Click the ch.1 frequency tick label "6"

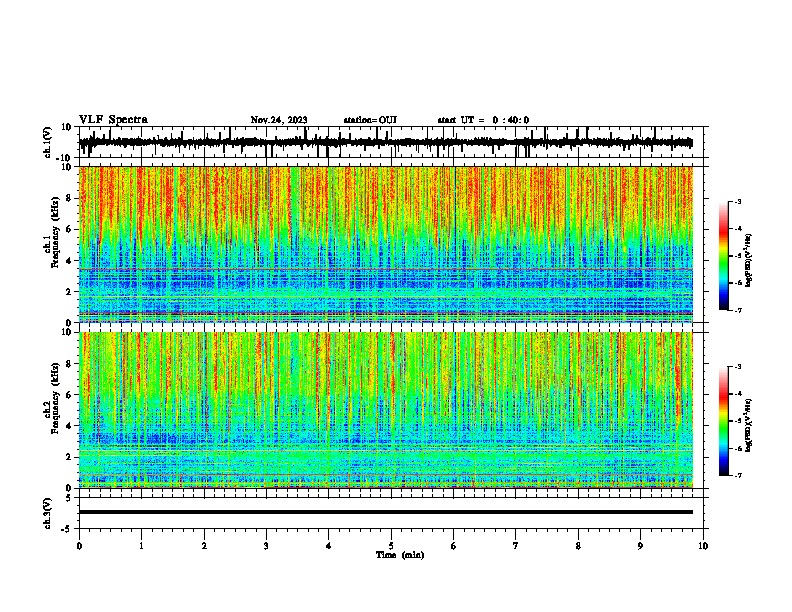tap(69, 230)
